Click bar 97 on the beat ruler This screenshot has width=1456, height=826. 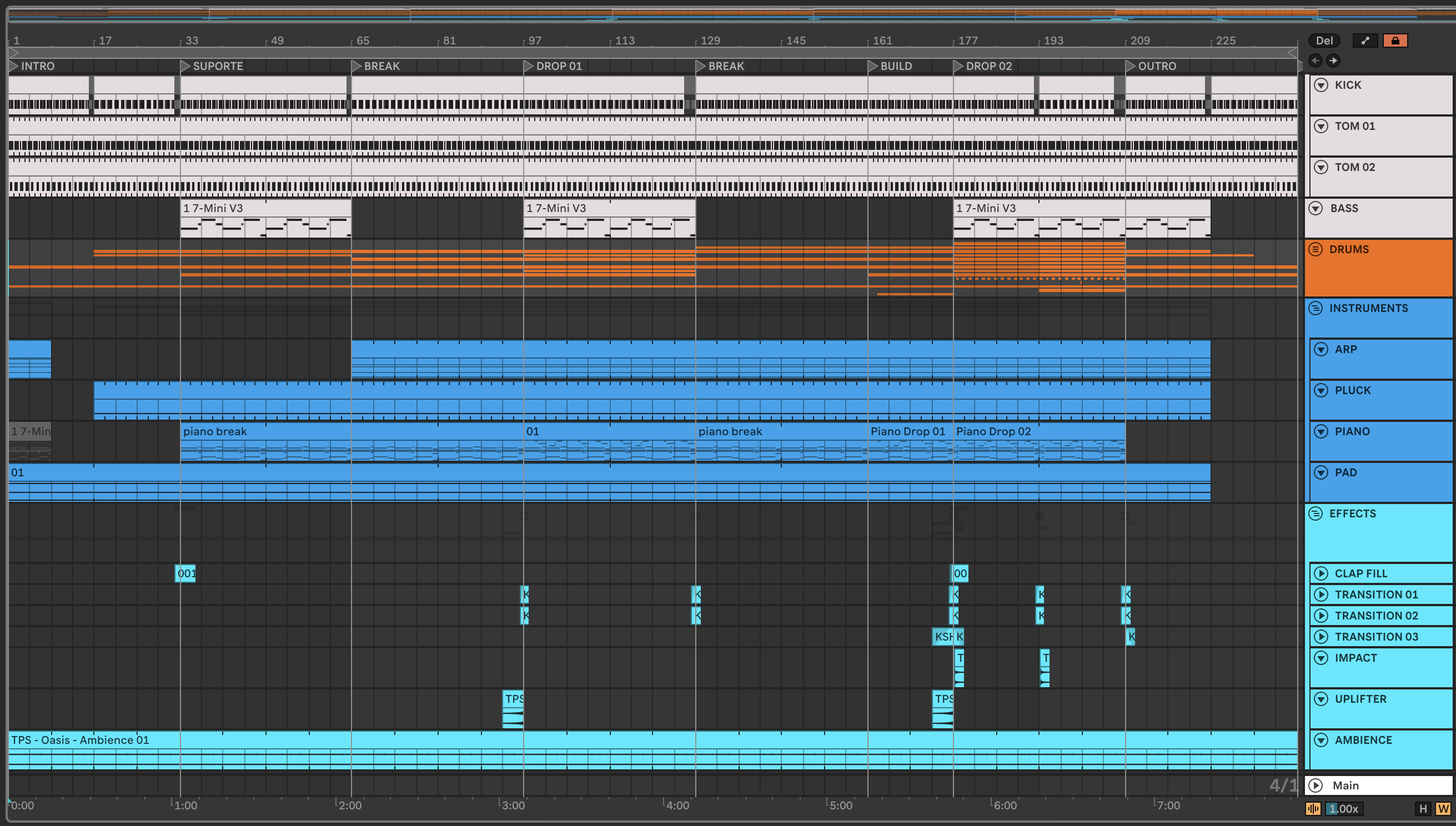(535, 41)
